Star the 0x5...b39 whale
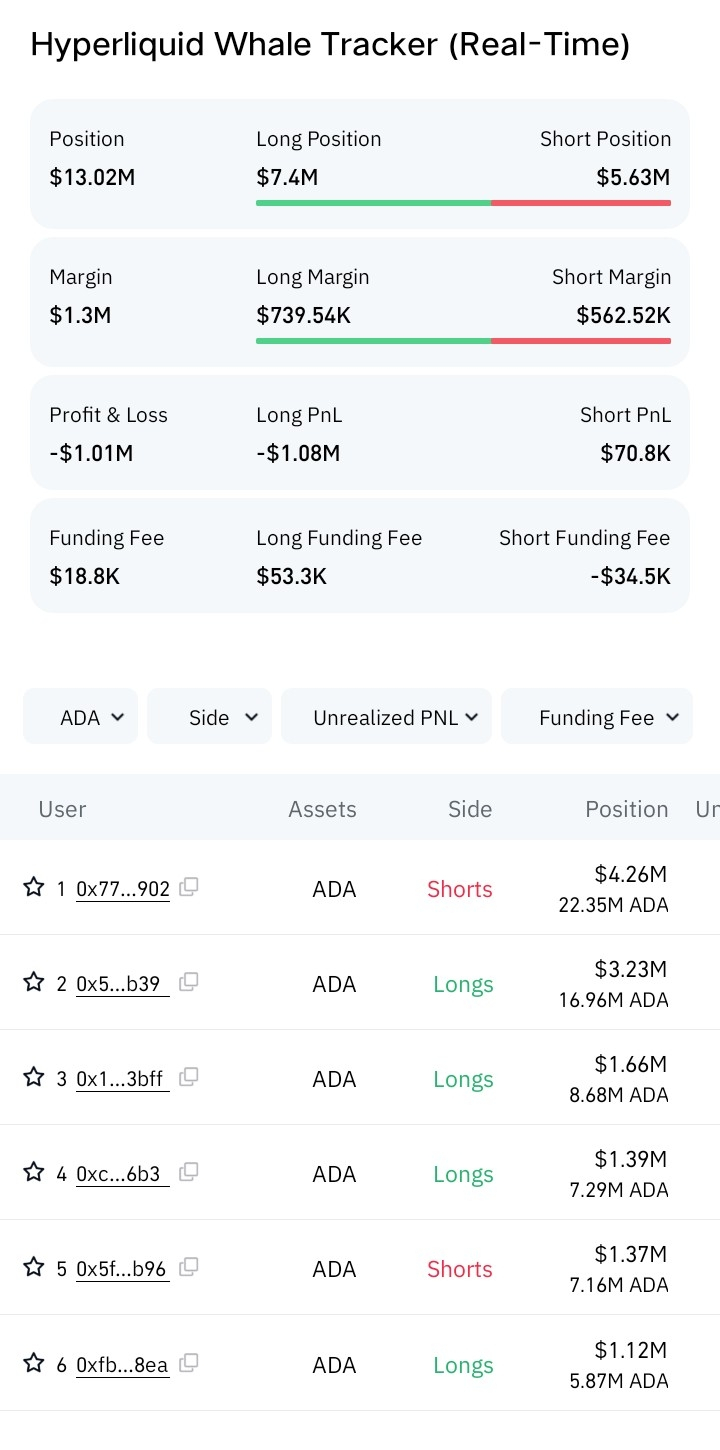Screen dimensions: 720x1450 click(x=34, y=982)
